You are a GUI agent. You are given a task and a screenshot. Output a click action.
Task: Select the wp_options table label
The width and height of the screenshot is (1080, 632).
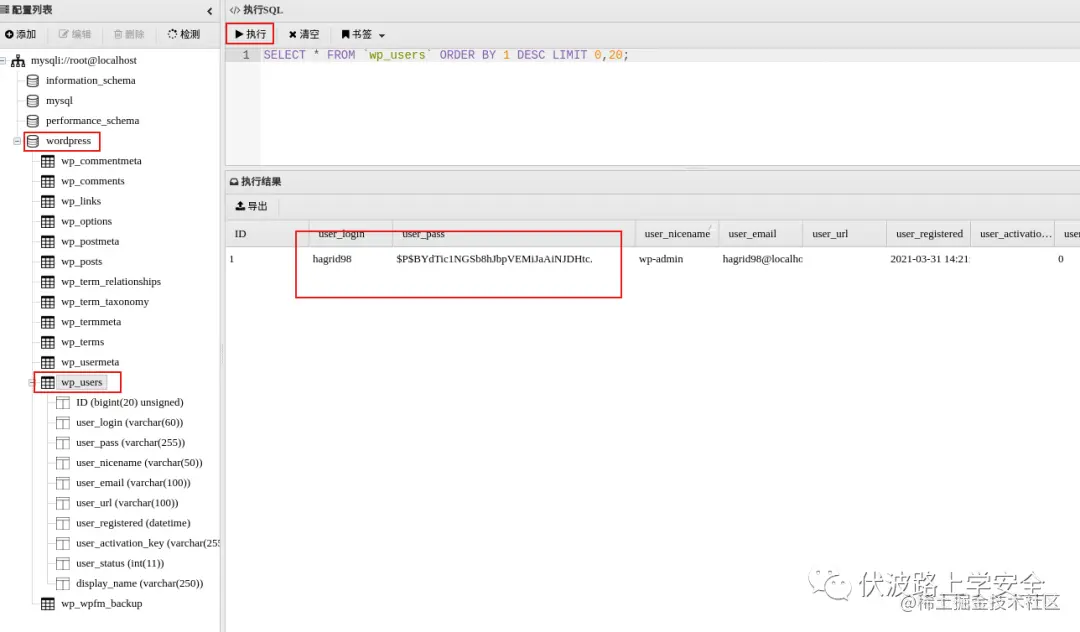(x=86, y=222)
